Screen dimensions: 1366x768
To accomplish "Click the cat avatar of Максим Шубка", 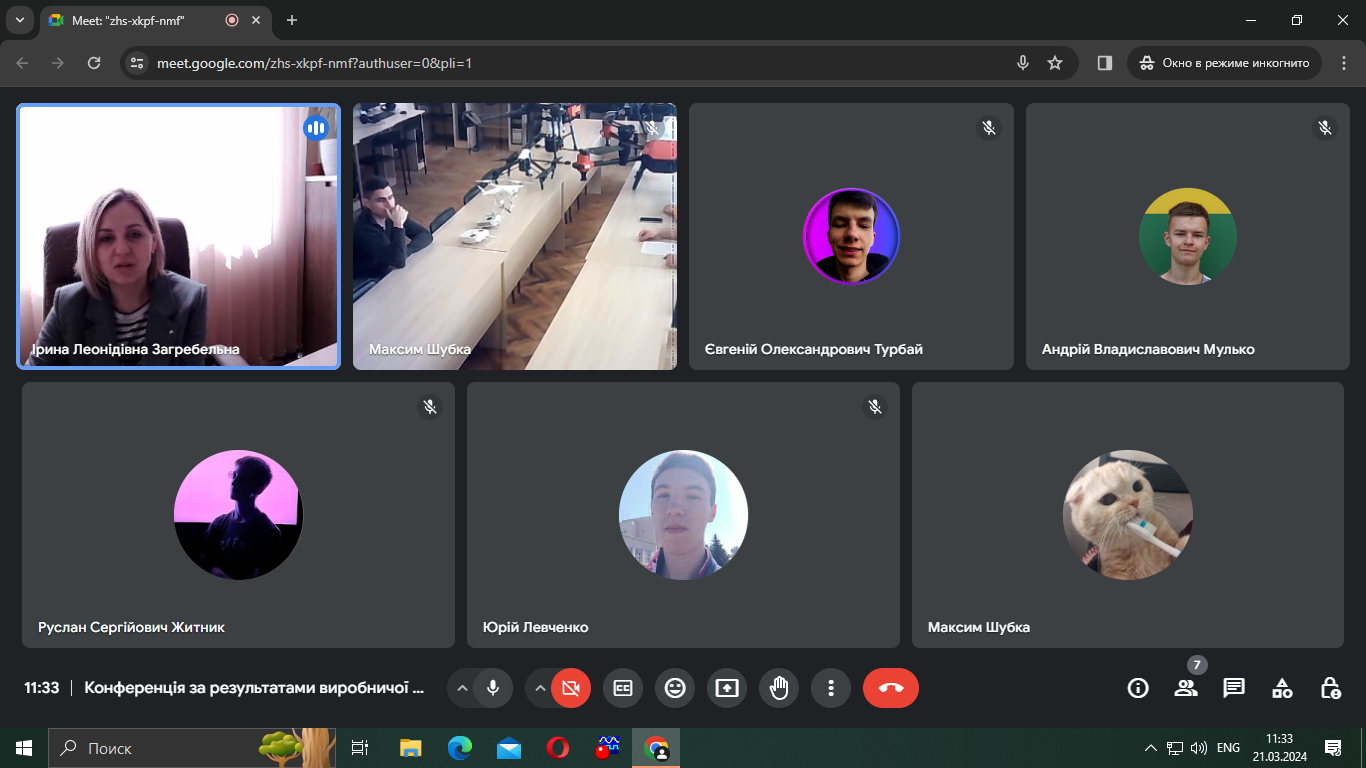I will [1128, 515].
